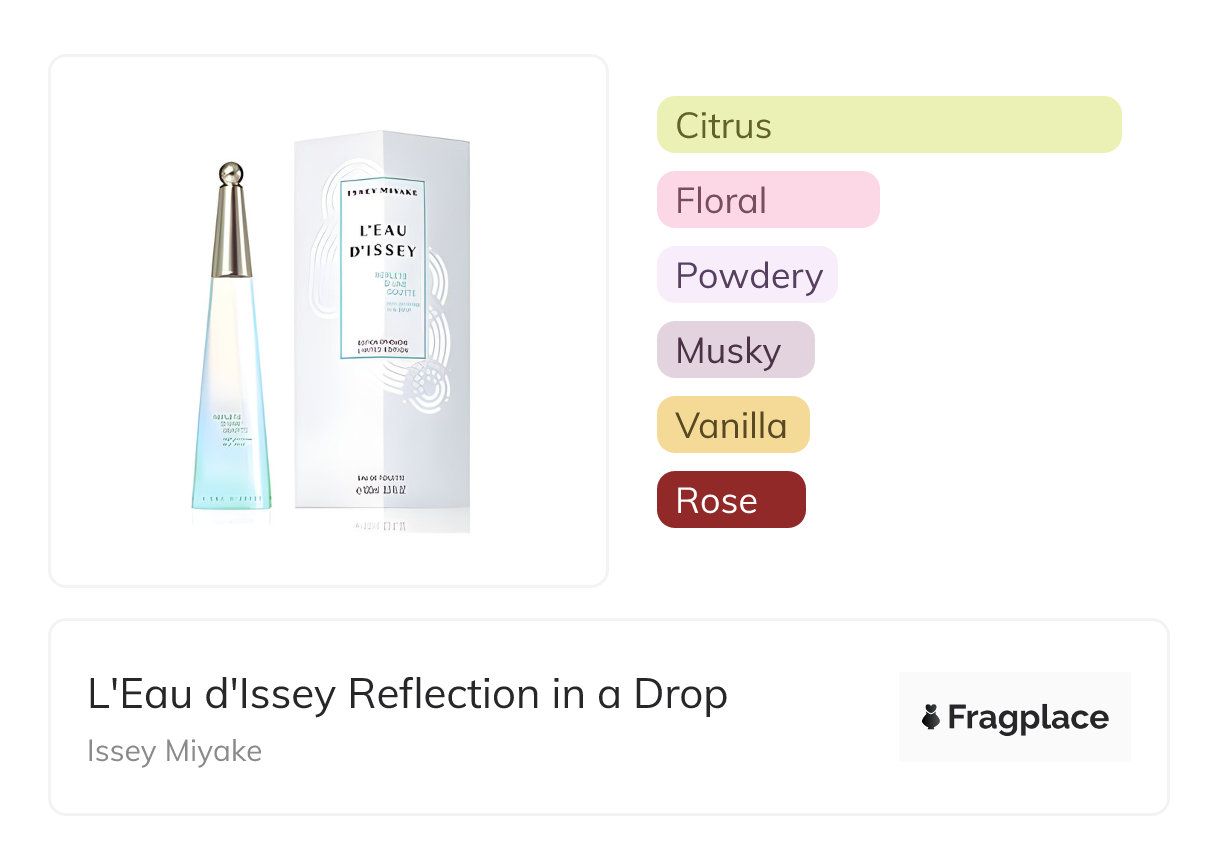The image size is (1218, 864).
Task: Click the L'EAU D'ISSEY label on the box
Action: (383, 241)
